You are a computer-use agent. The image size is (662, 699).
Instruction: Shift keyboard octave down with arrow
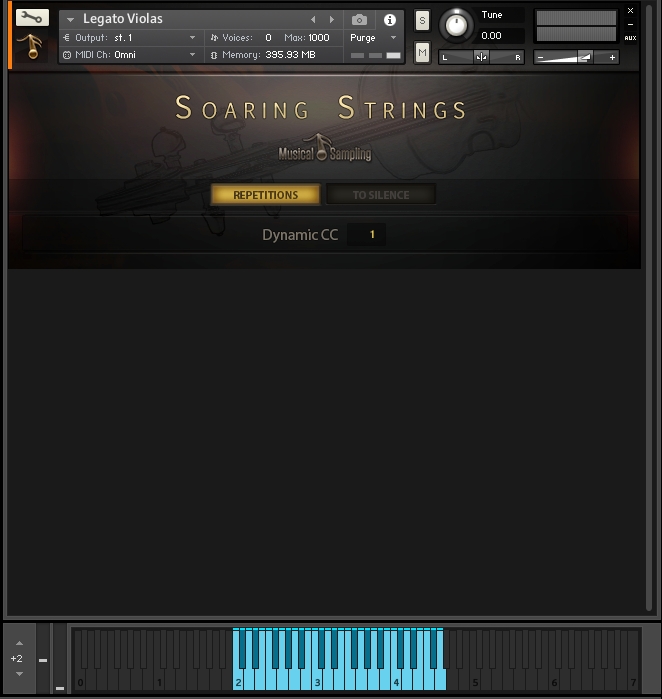tap(19, 674)
